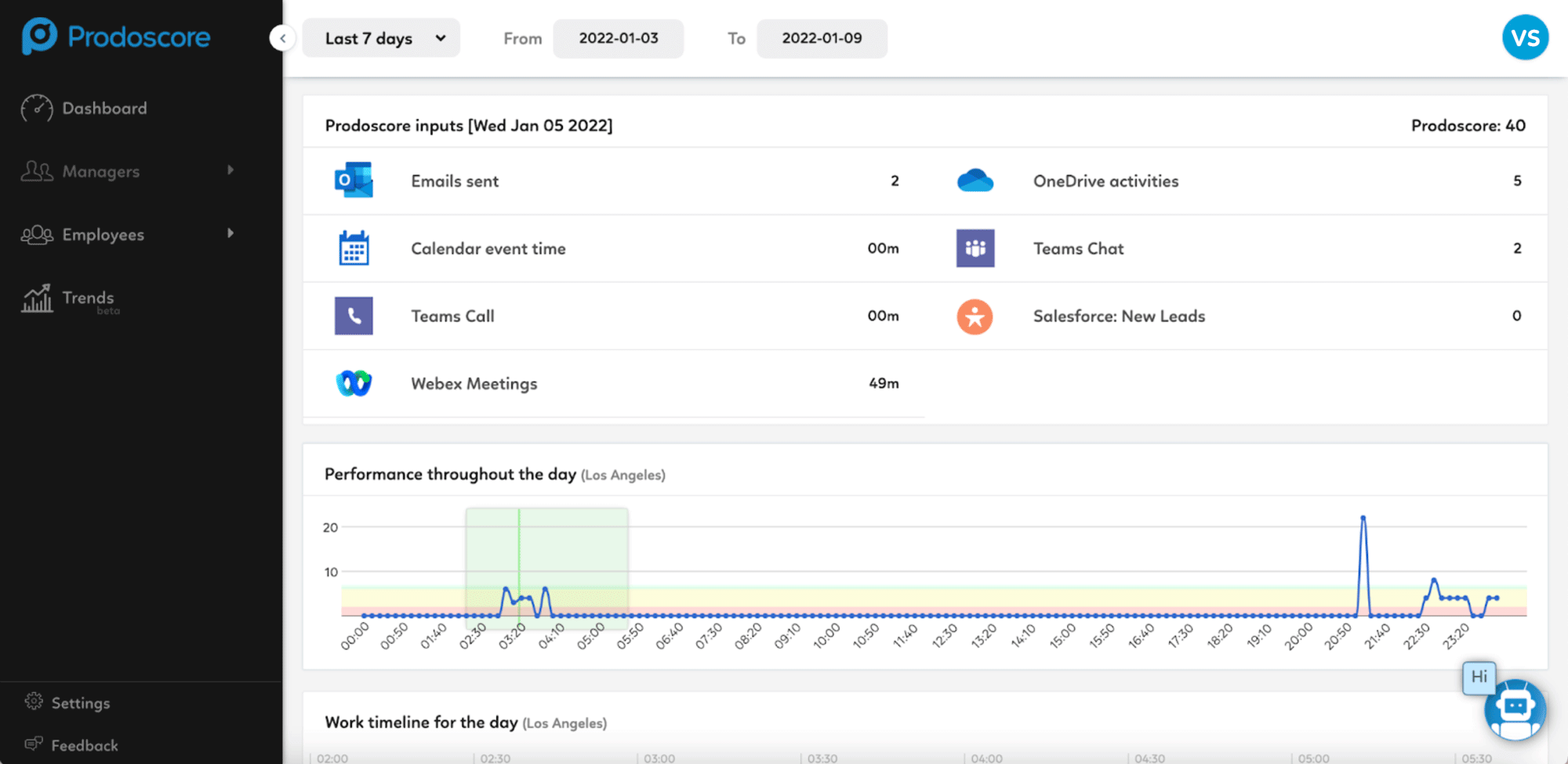Collapse the sidebar with chevron button
This screenshot has width=1568, height=764.
point(282,38)
